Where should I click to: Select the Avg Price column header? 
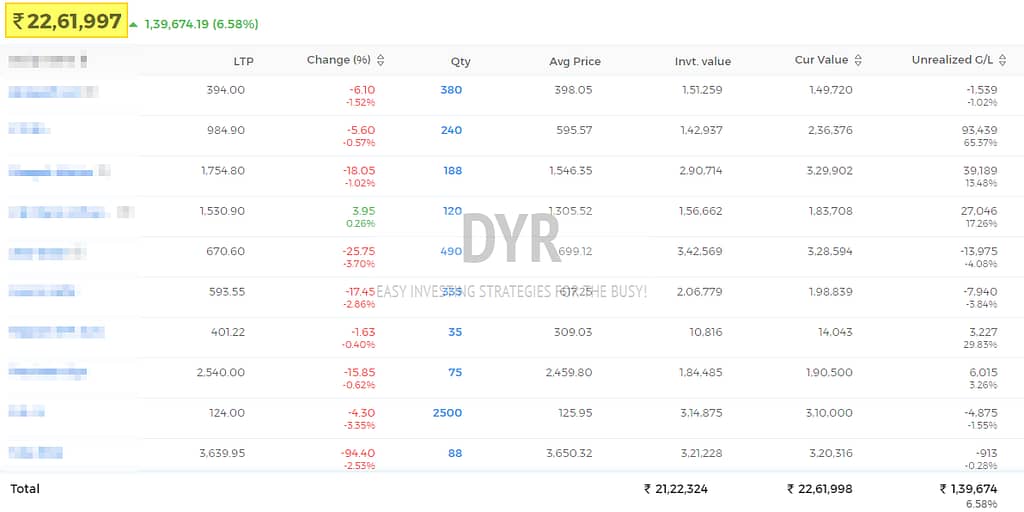[x=575, y=62]
